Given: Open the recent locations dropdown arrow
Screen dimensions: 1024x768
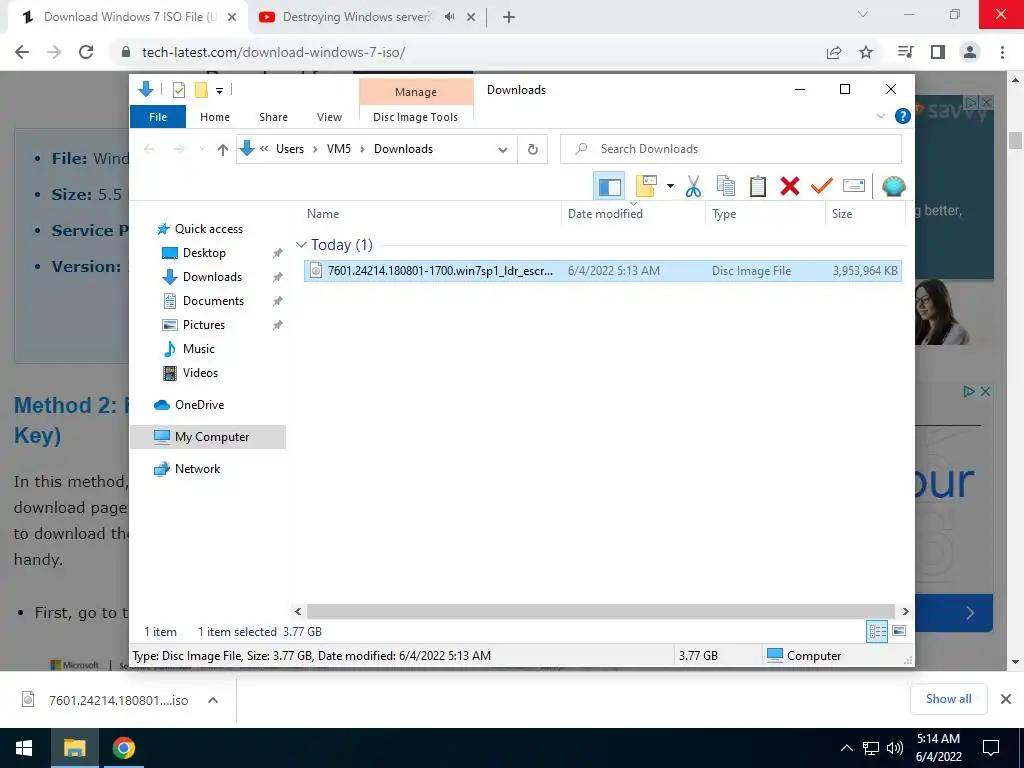Looking at the screenshot, I should pos(202,150).
